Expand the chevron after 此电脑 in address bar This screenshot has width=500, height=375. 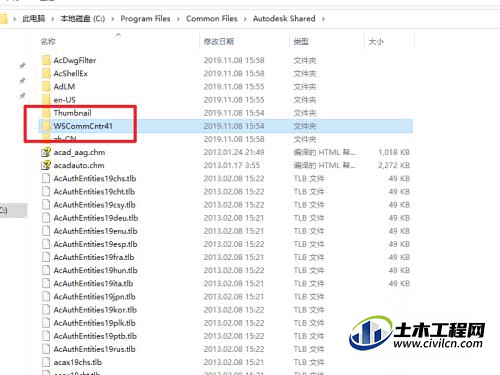(53, 19)
